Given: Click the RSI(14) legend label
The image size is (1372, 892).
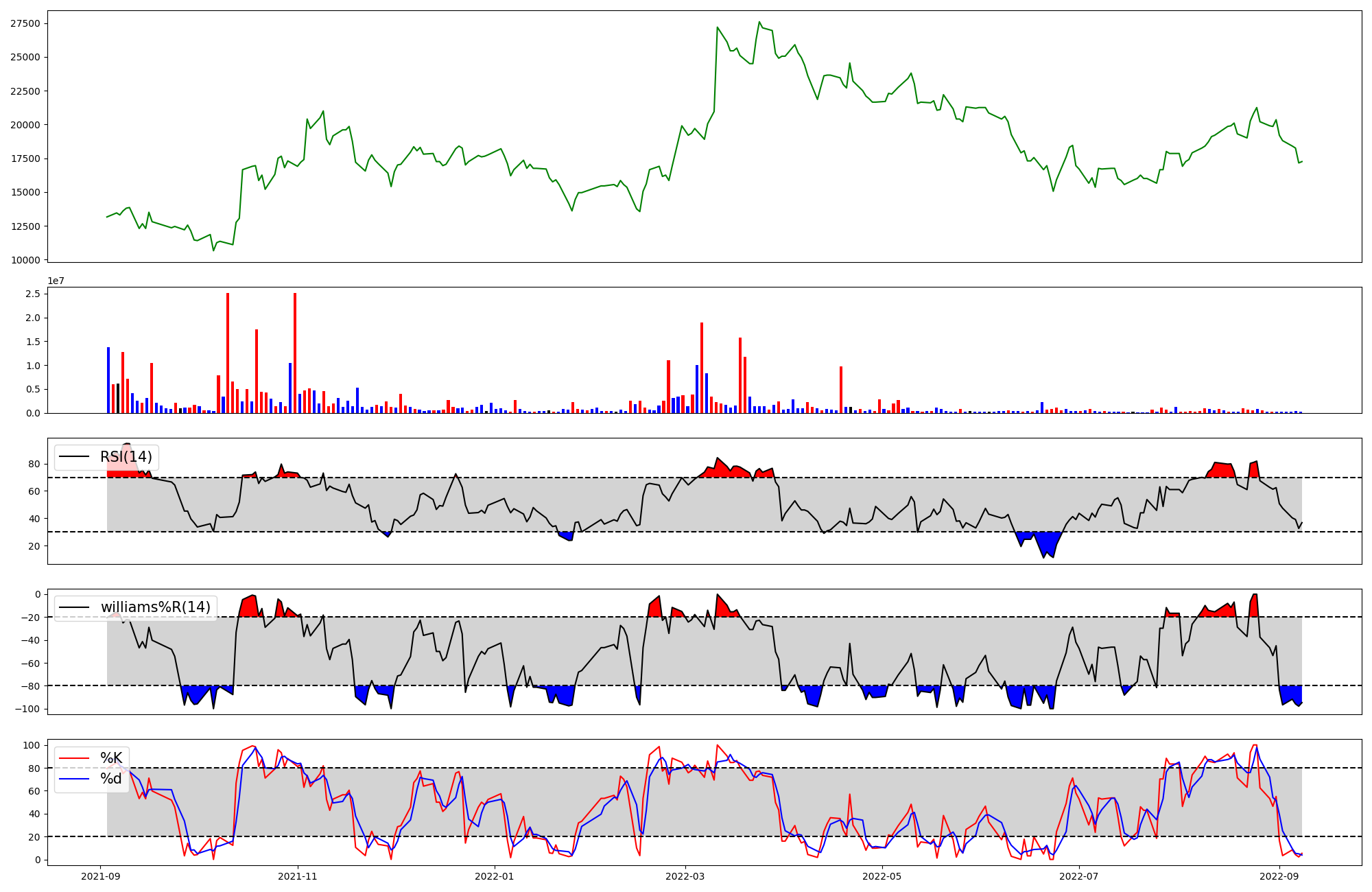Looking at the screenshot, I should [x=126, y=457].
